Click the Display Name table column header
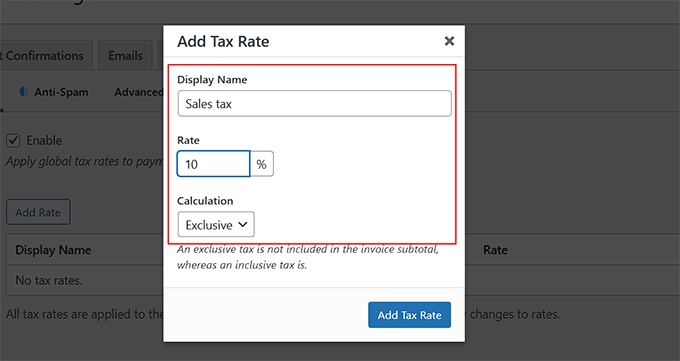The height and width of the screenshot is (361, 680). click(x=53, y=250)
